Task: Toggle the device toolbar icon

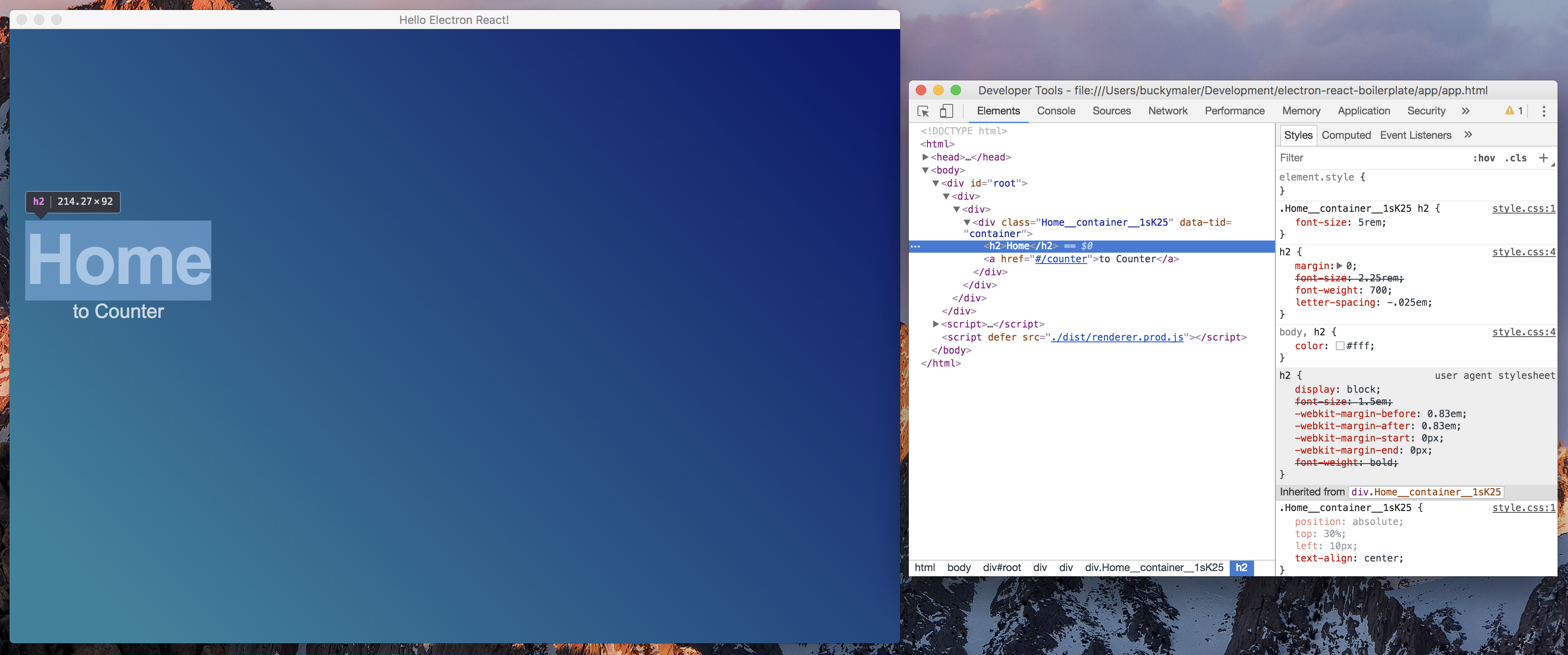Action: click(946, 111)
